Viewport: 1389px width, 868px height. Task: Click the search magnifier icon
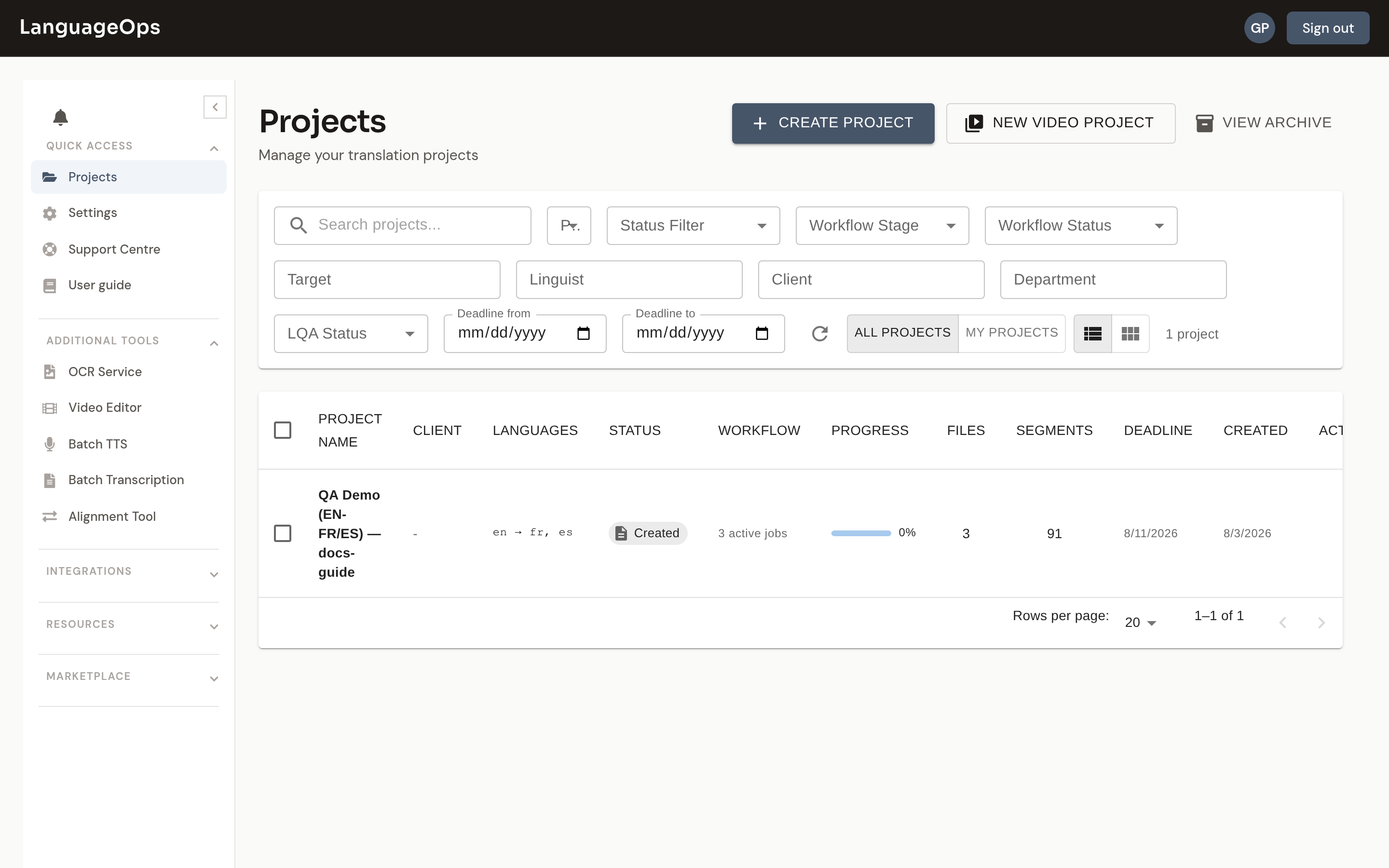coord(298,225)
